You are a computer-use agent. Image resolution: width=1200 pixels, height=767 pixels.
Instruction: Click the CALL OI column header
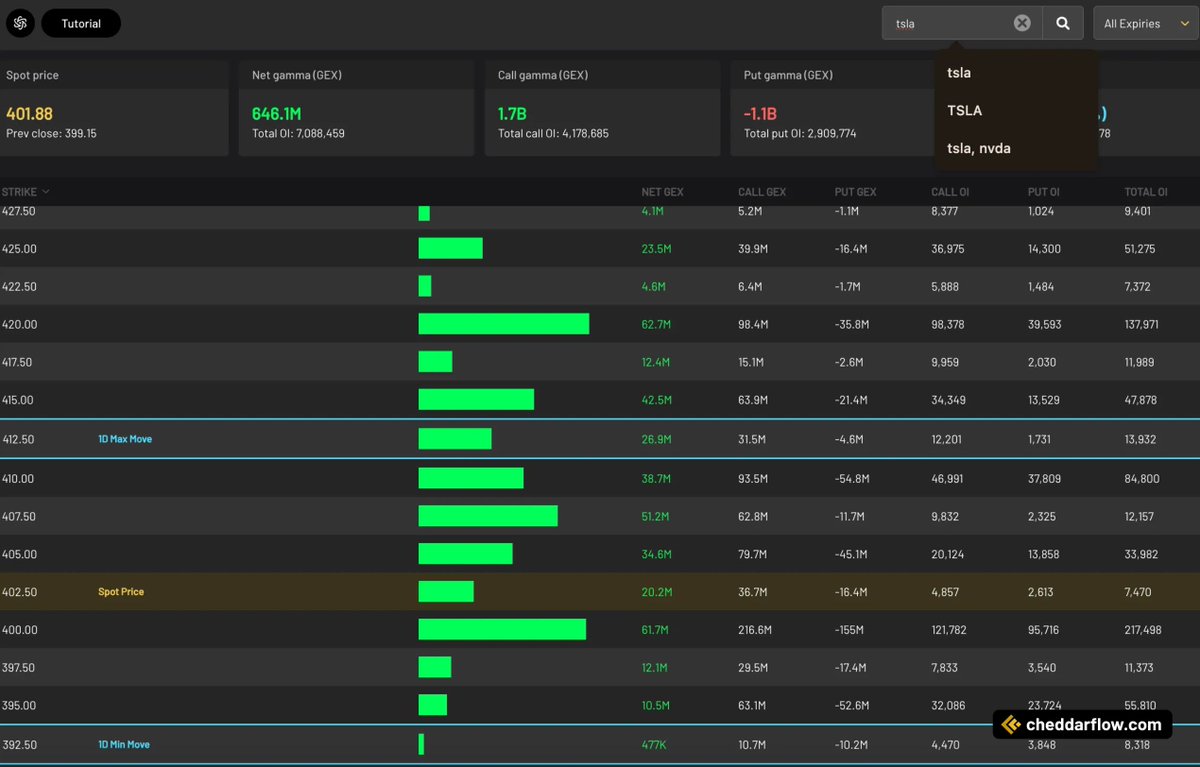[x=949, y=192]
